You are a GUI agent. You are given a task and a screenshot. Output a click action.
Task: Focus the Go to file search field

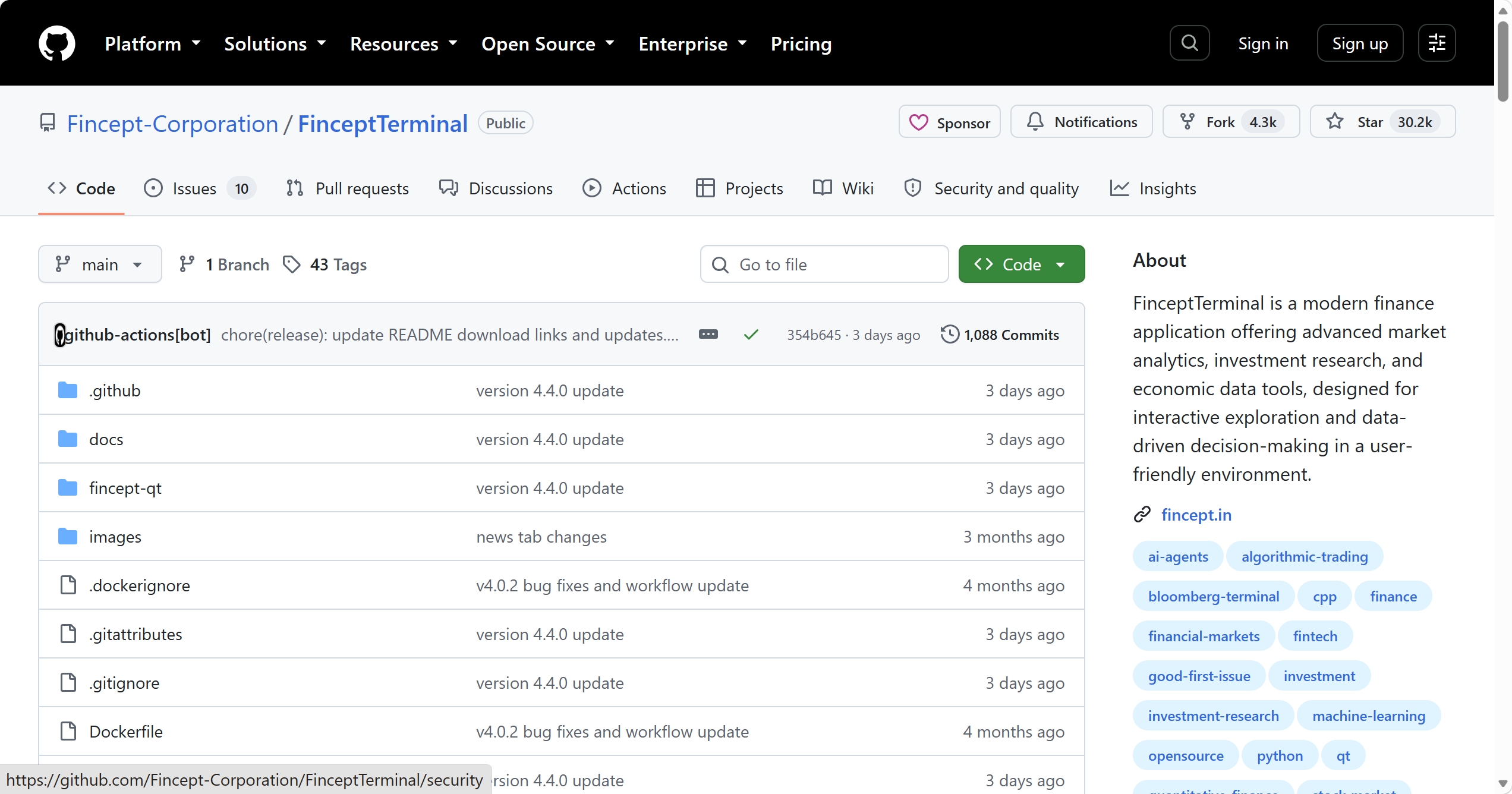tap(824, 264)
